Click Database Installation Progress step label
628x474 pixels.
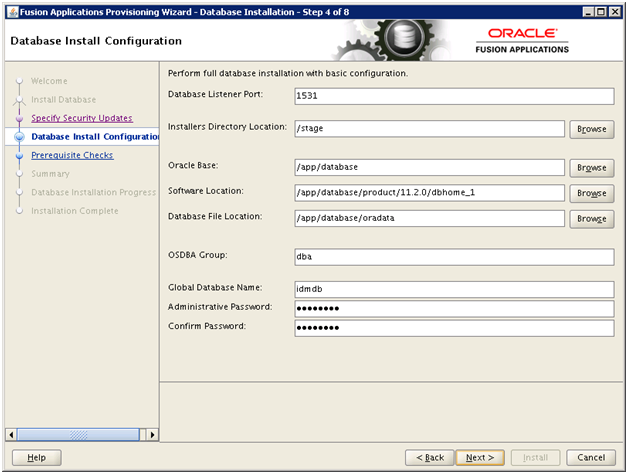[94, 192]
